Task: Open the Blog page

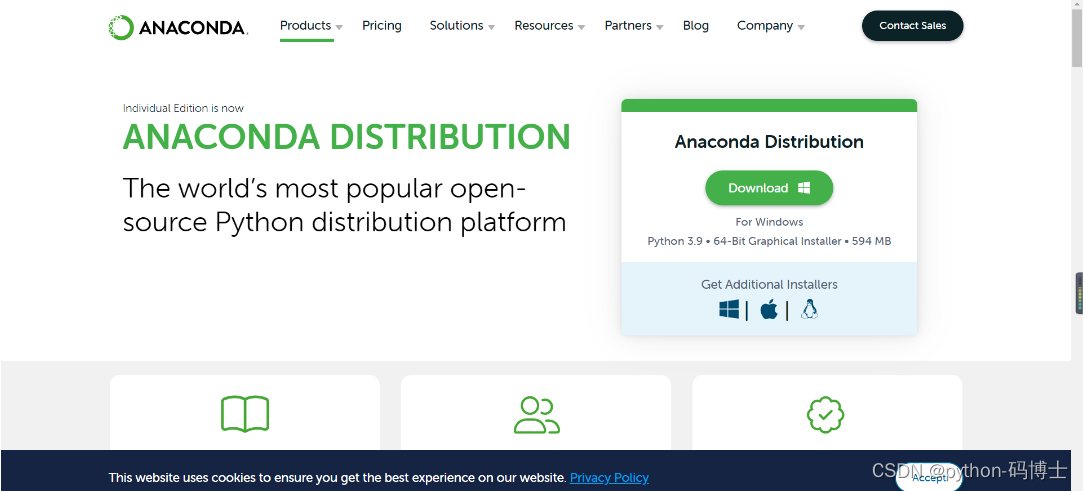Action: click(x=695, y=26)
